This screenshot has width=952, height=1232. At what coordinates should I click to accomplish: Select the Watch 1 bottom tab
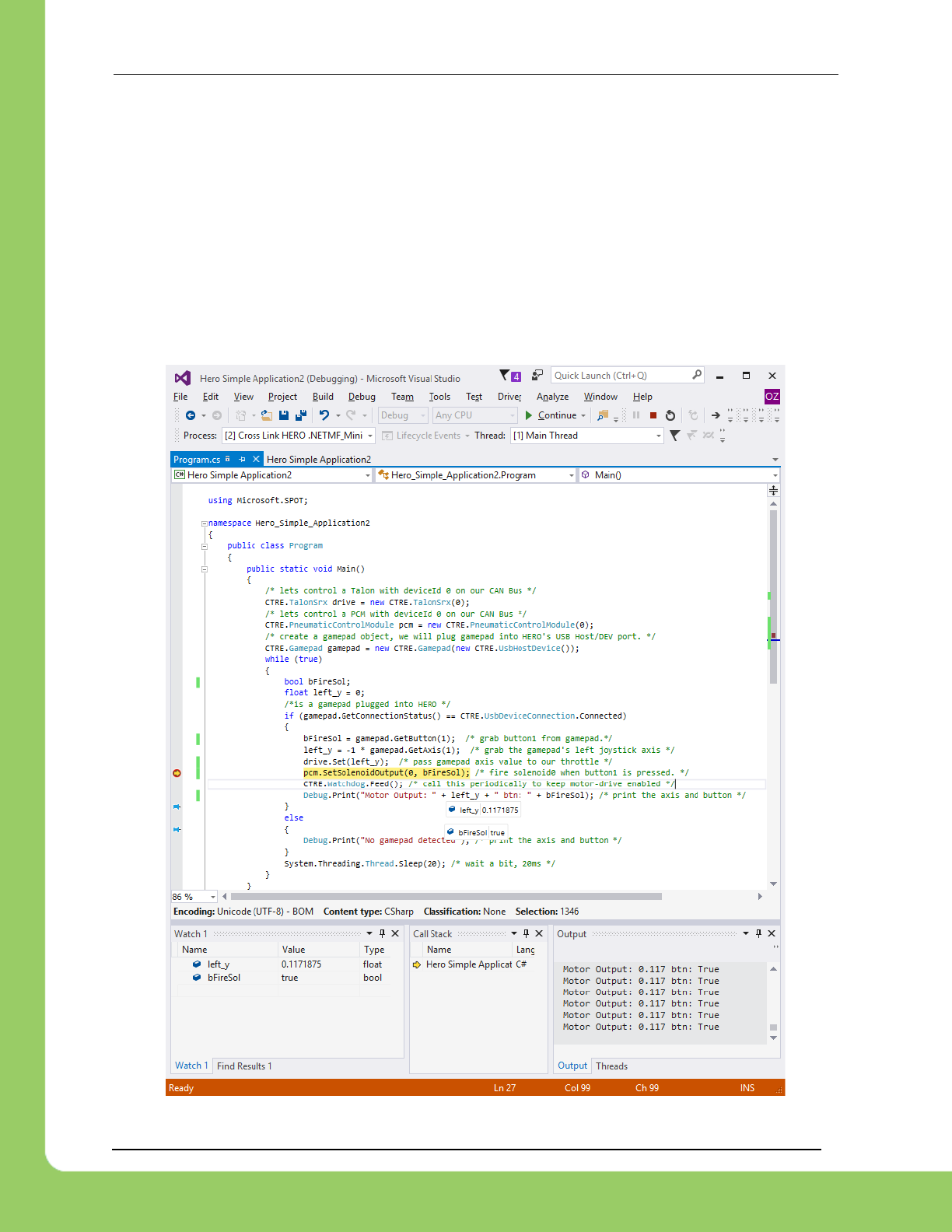click(191, 1066)
